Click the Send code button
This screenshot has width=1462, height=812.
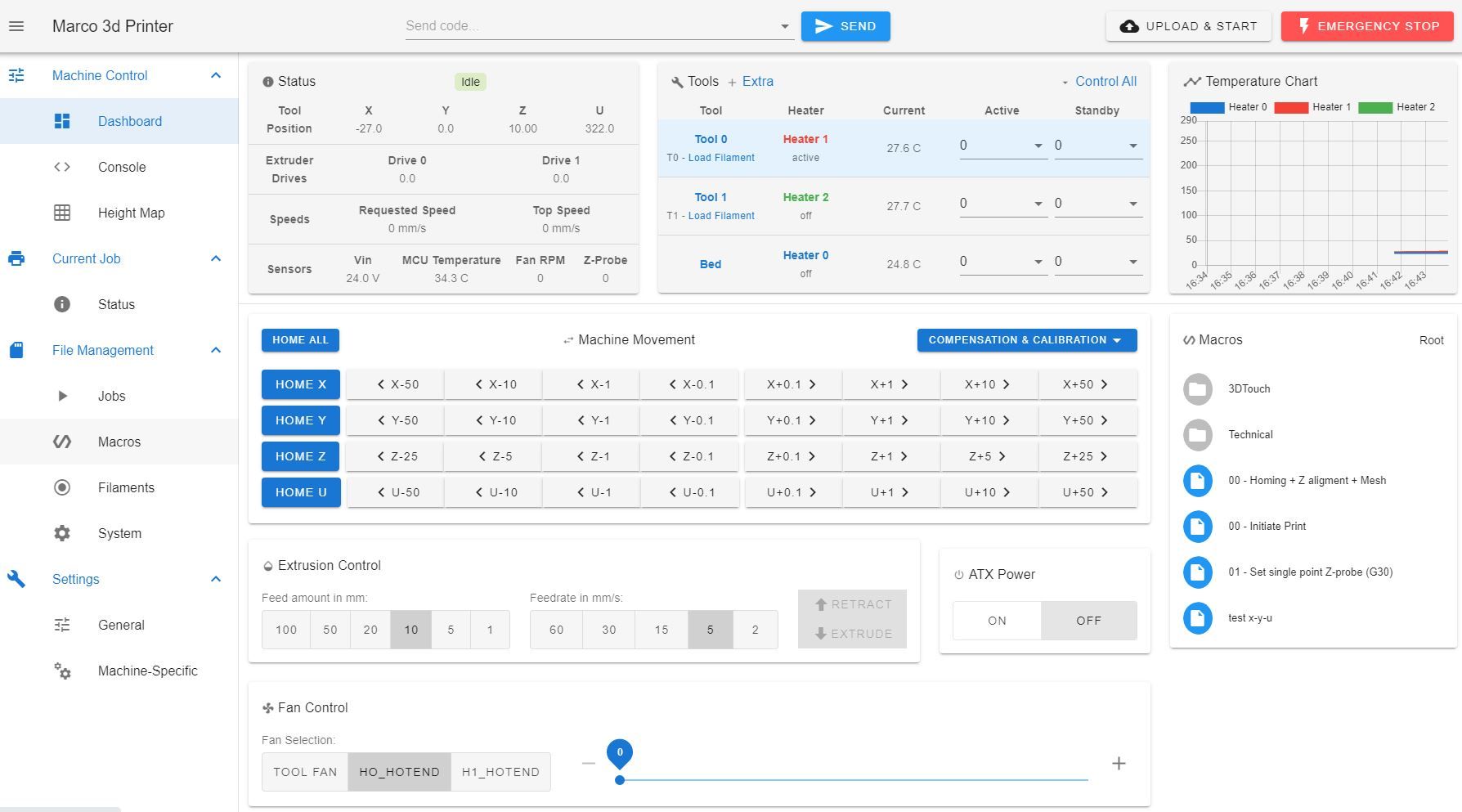tap(845, 26)
